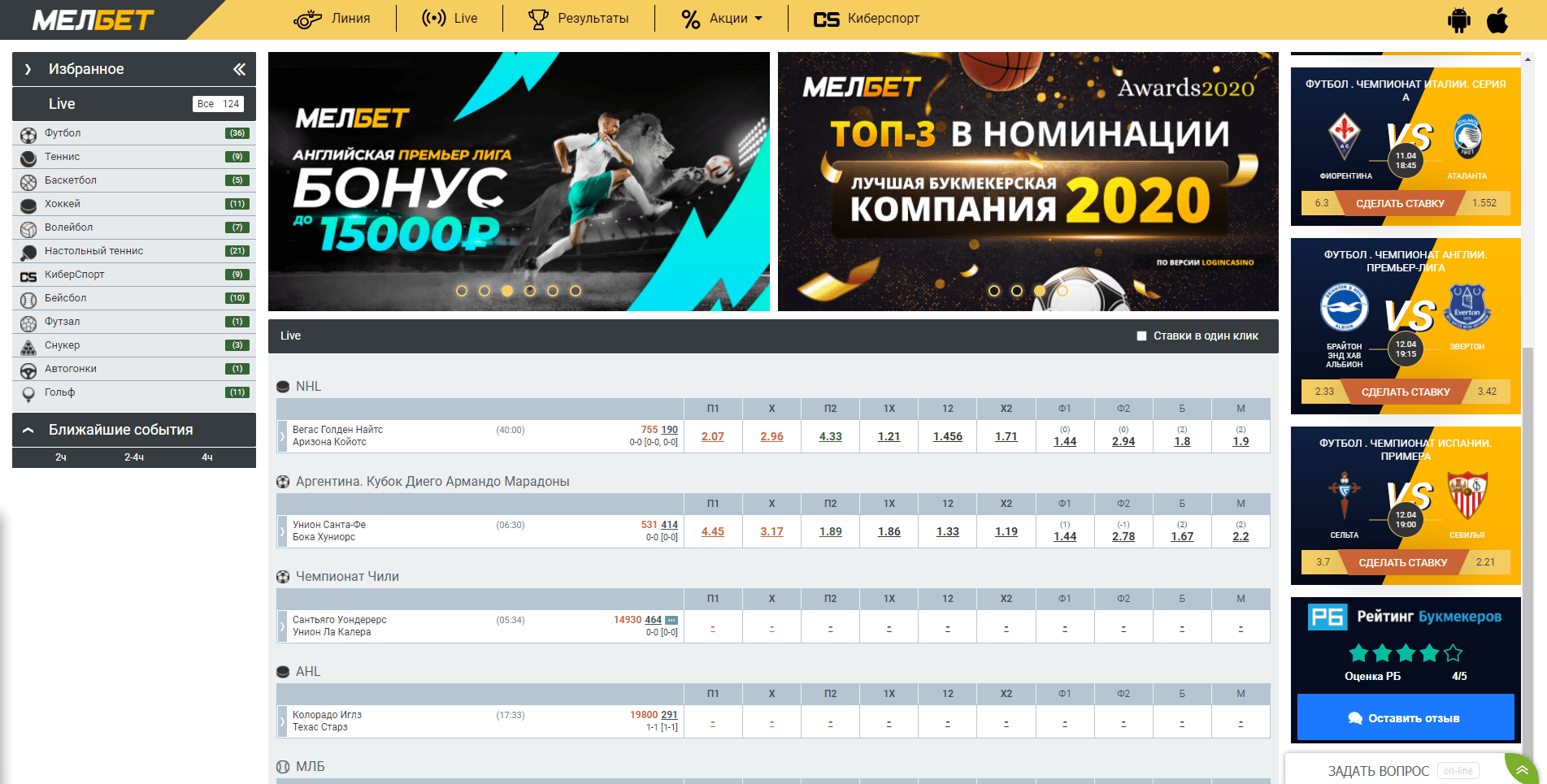Click odds 3.42 for Everton win
This screenshot has width=1547, height=784.
1487,392
